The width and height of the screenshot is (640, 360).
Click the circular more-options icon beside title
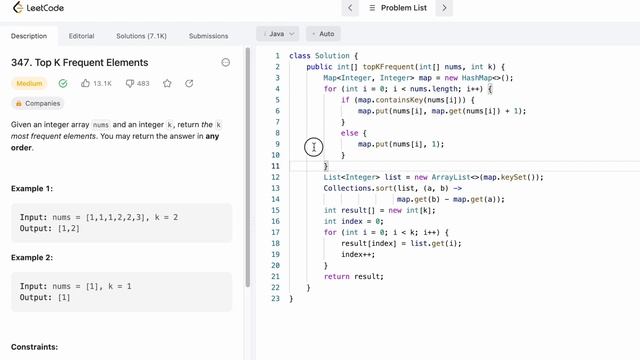pyautogui.click(x=225, y=62)
